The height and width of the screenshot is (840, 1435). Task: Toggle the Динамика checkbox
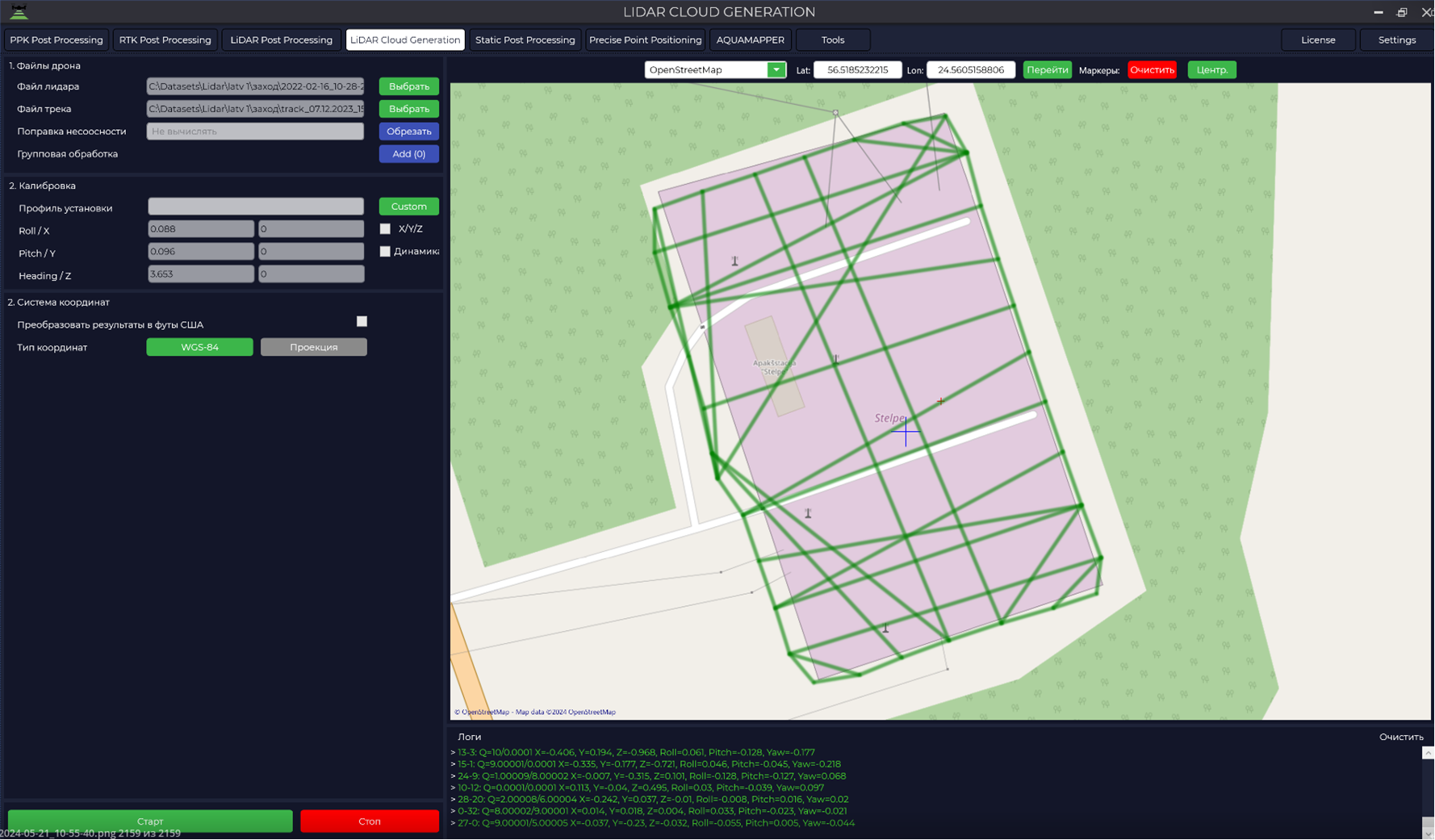[x=385, y=252]
